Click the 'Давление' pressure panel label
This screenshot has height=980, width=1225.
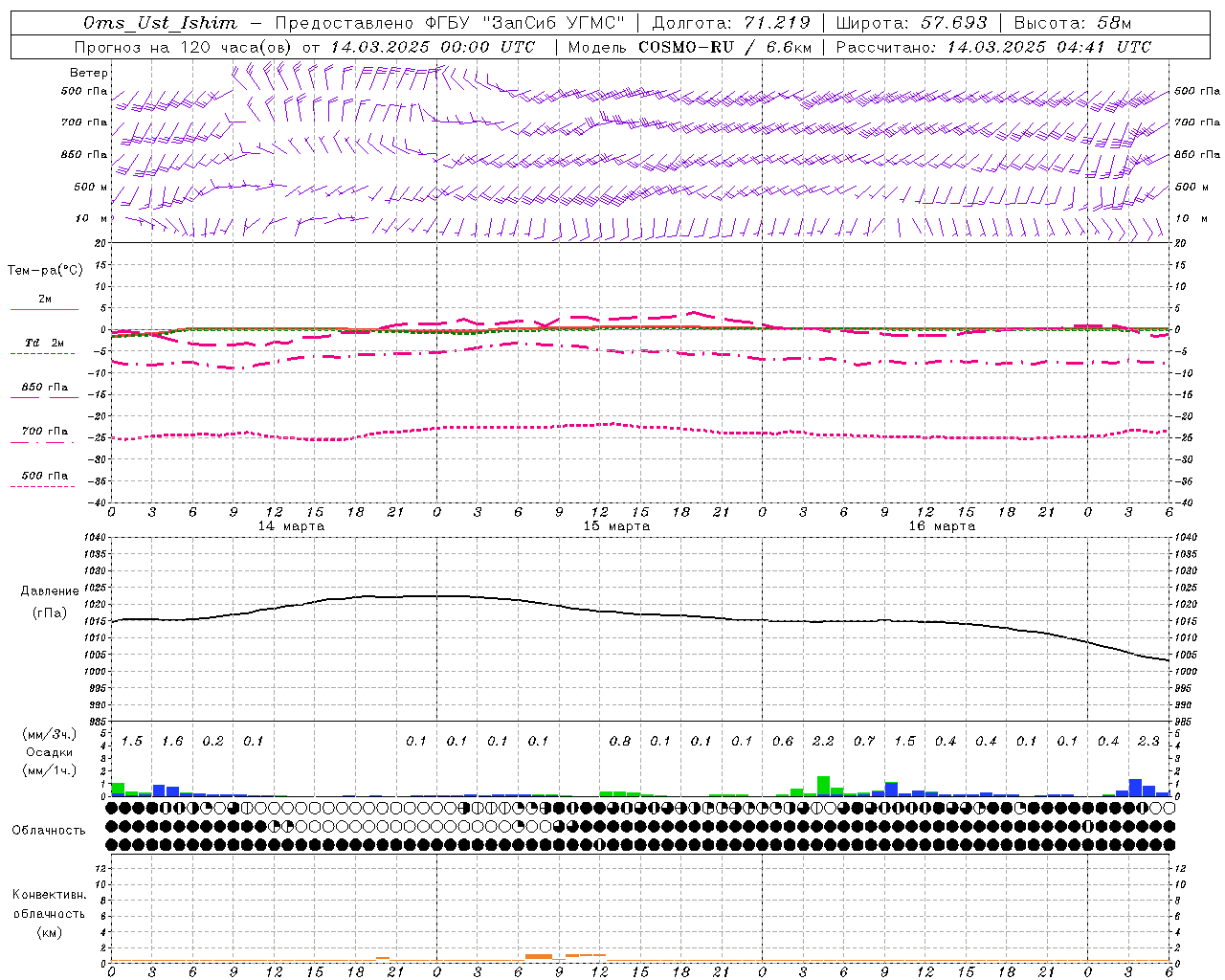tap(50, 591)
